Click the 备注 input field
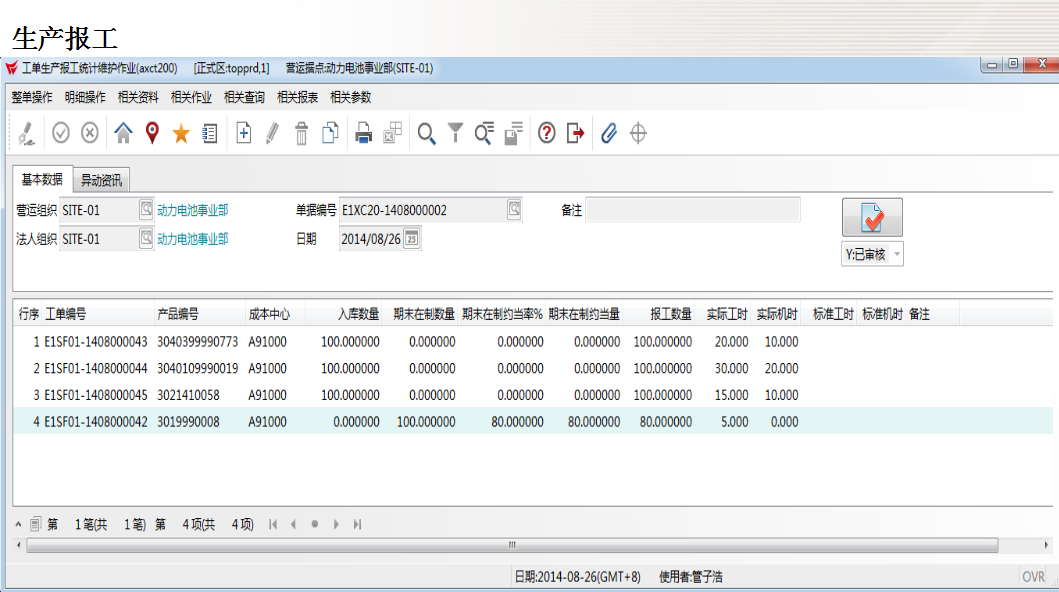The image size is (1059, 592). click(x=692, y=210)
